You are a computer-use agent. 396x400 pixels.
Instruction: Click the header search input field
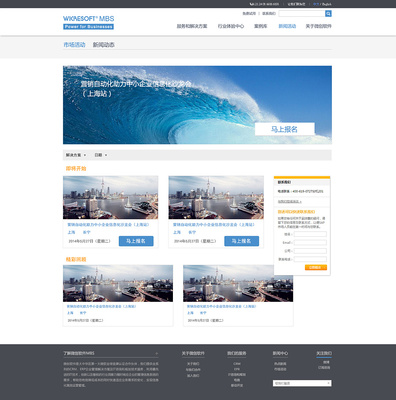302,14
